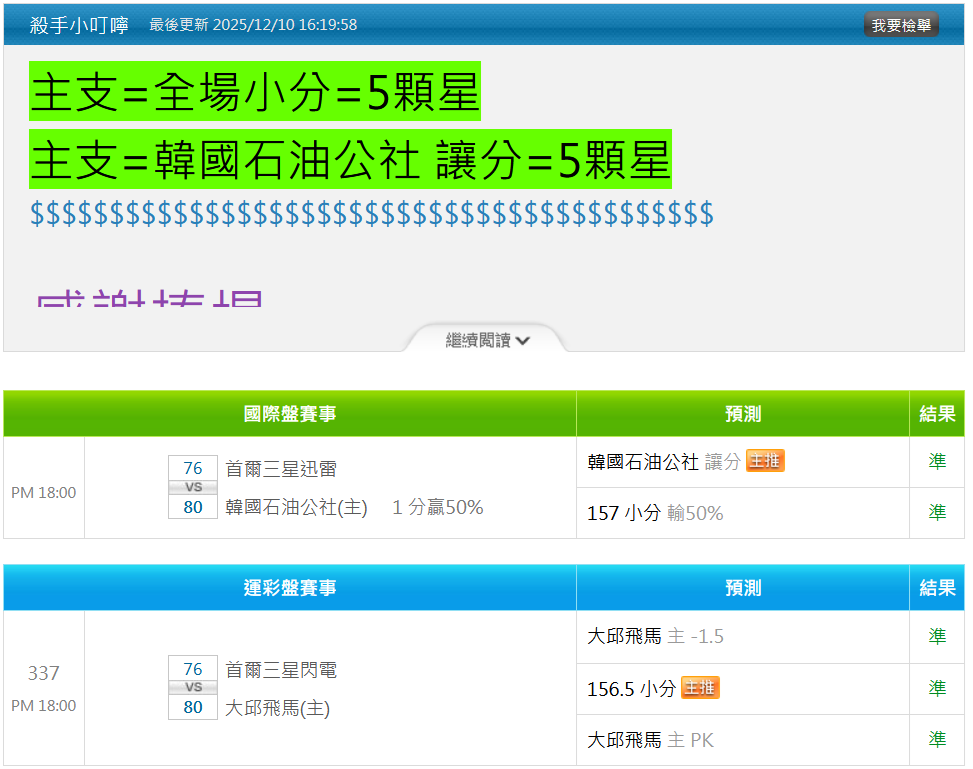Viewport: 973px width, 769px height.
Task: Click the 結果 header in the 國際盤賽事 table
Action: [937, 414]
